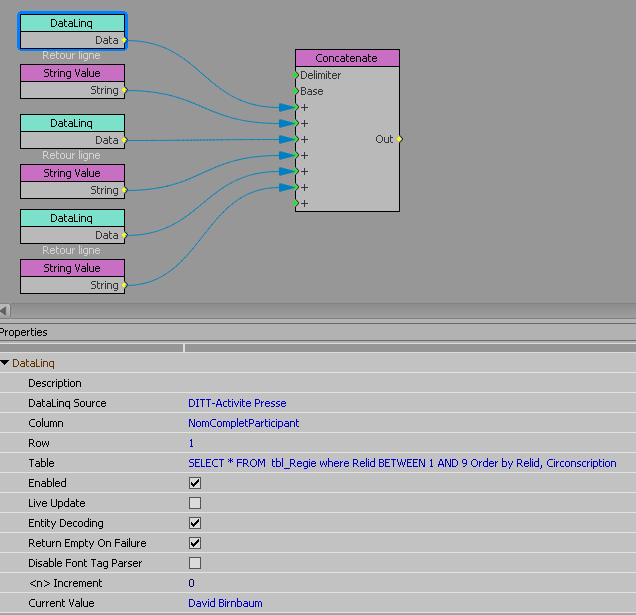Click the Delimiter input pin on Concatenate
Screen dimensions: 636x615
click(x=296, y=75)
